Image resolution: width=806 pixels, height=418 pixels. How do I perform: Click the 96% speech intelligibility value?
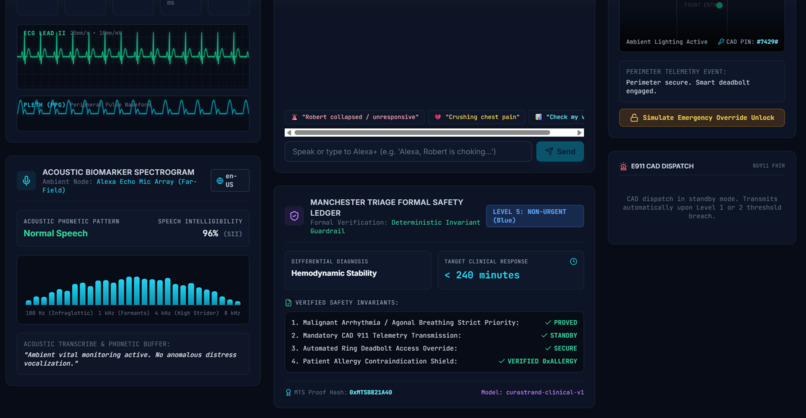click(210, 233)
